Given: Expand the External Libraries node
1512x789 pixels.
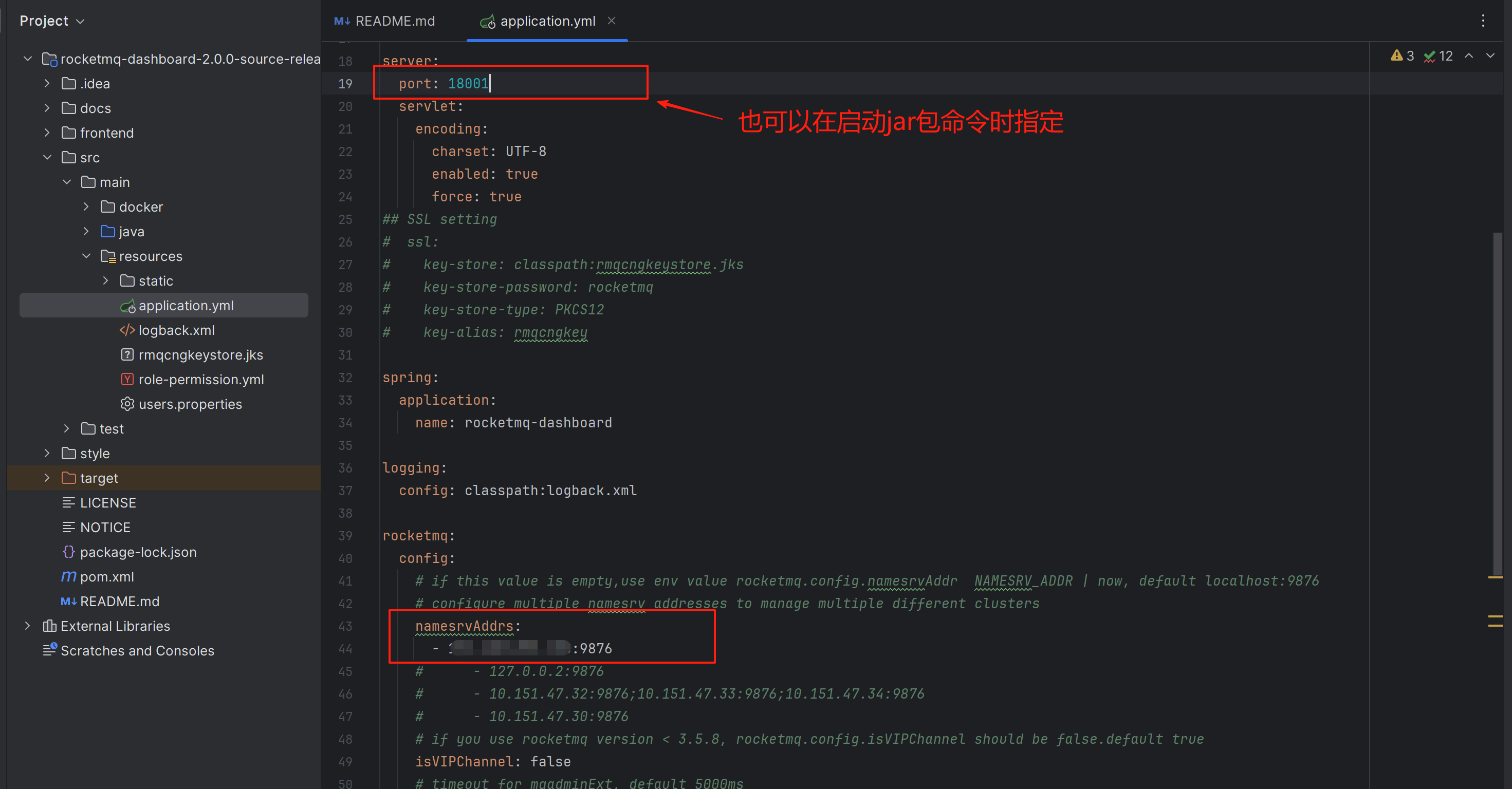Looking at the screenshot, I should (27, 626).
